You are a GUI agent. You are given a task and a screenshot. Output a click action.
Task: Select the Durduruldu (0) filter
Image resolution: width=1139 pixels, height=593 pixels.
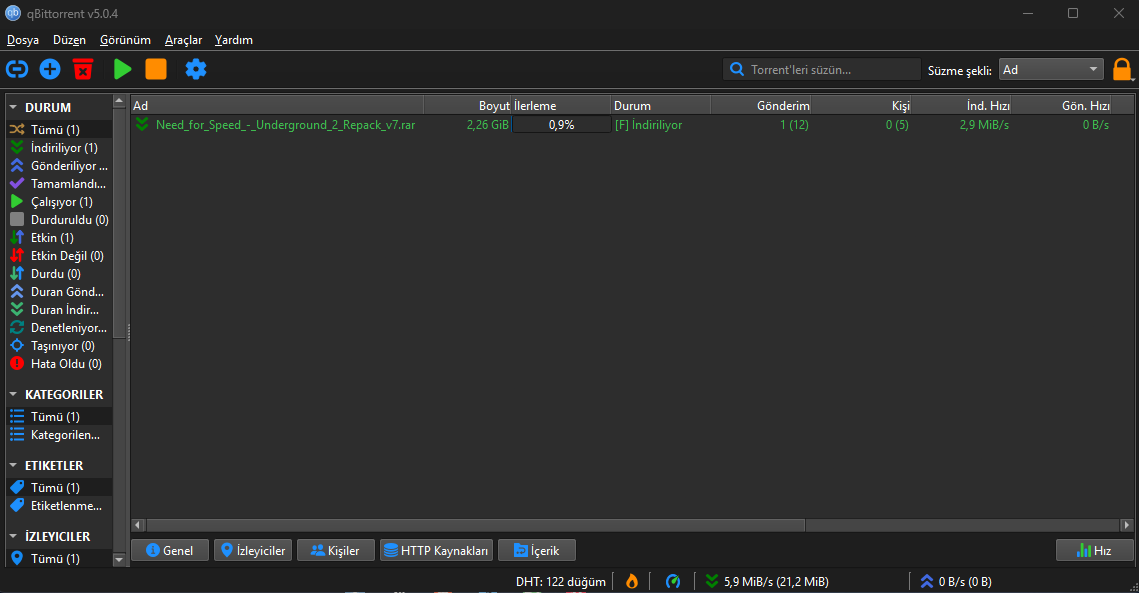pos(60,219)
